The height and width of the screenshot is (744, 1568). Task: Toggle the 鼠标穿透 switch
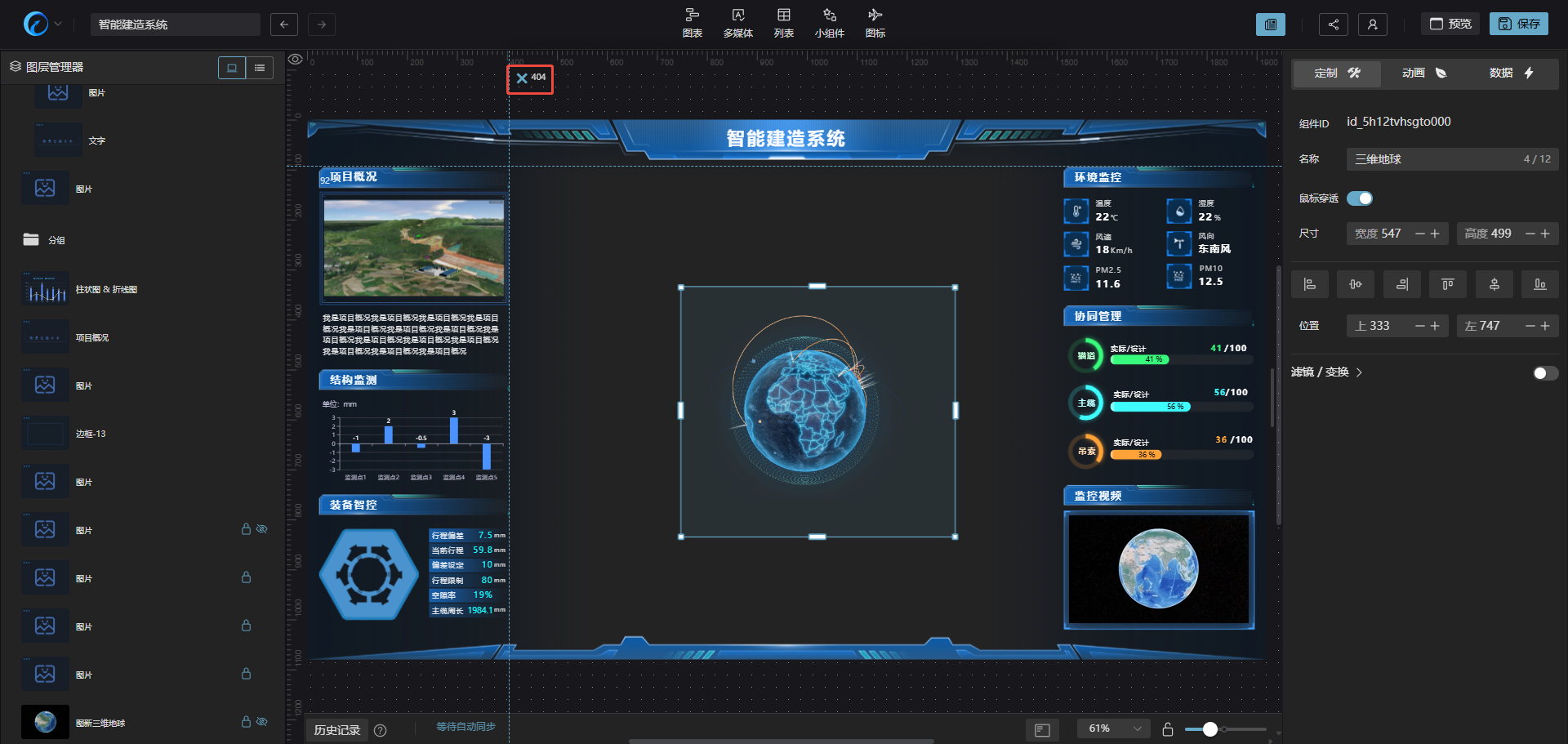coord(1360,198)
